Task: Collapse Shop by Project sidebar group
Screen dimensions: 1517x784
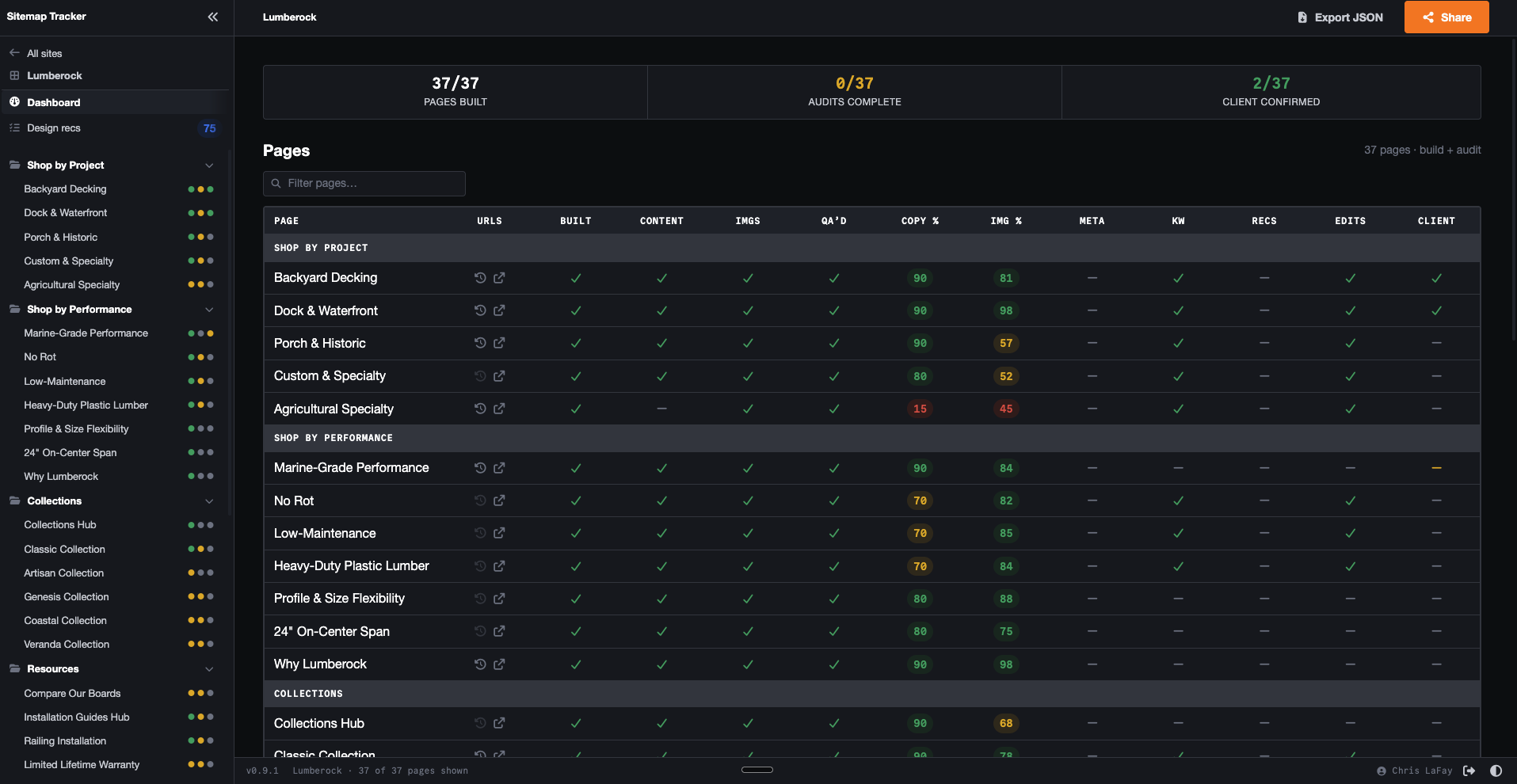Action: pyautogui.click(x=209, y=166)
